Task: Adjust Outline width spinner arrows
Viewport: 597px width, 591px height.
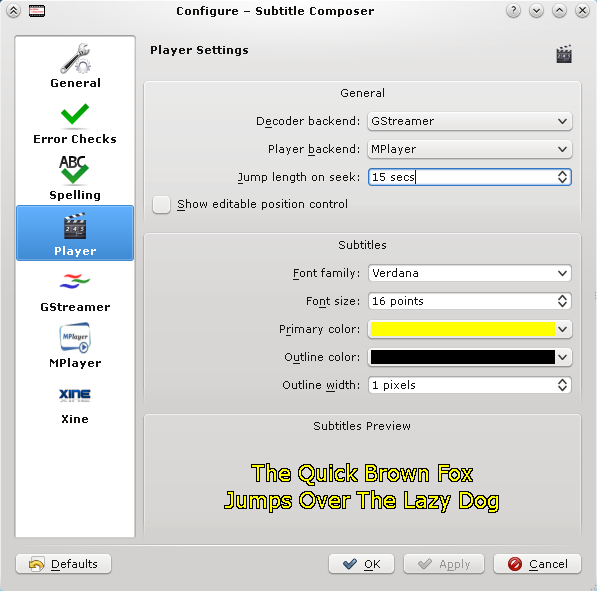Action: pos(562,385)
